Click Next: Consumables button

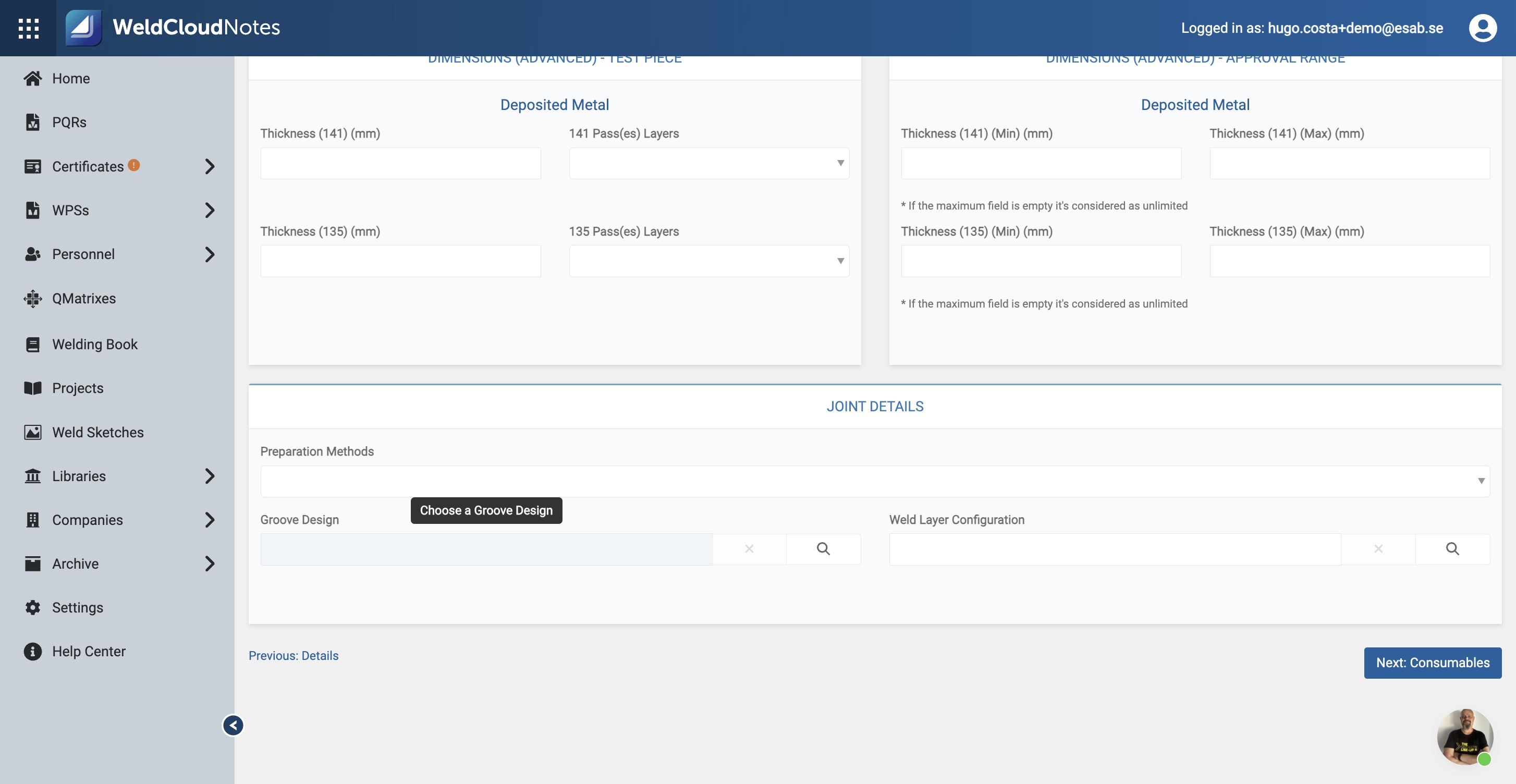[1433, 663]
